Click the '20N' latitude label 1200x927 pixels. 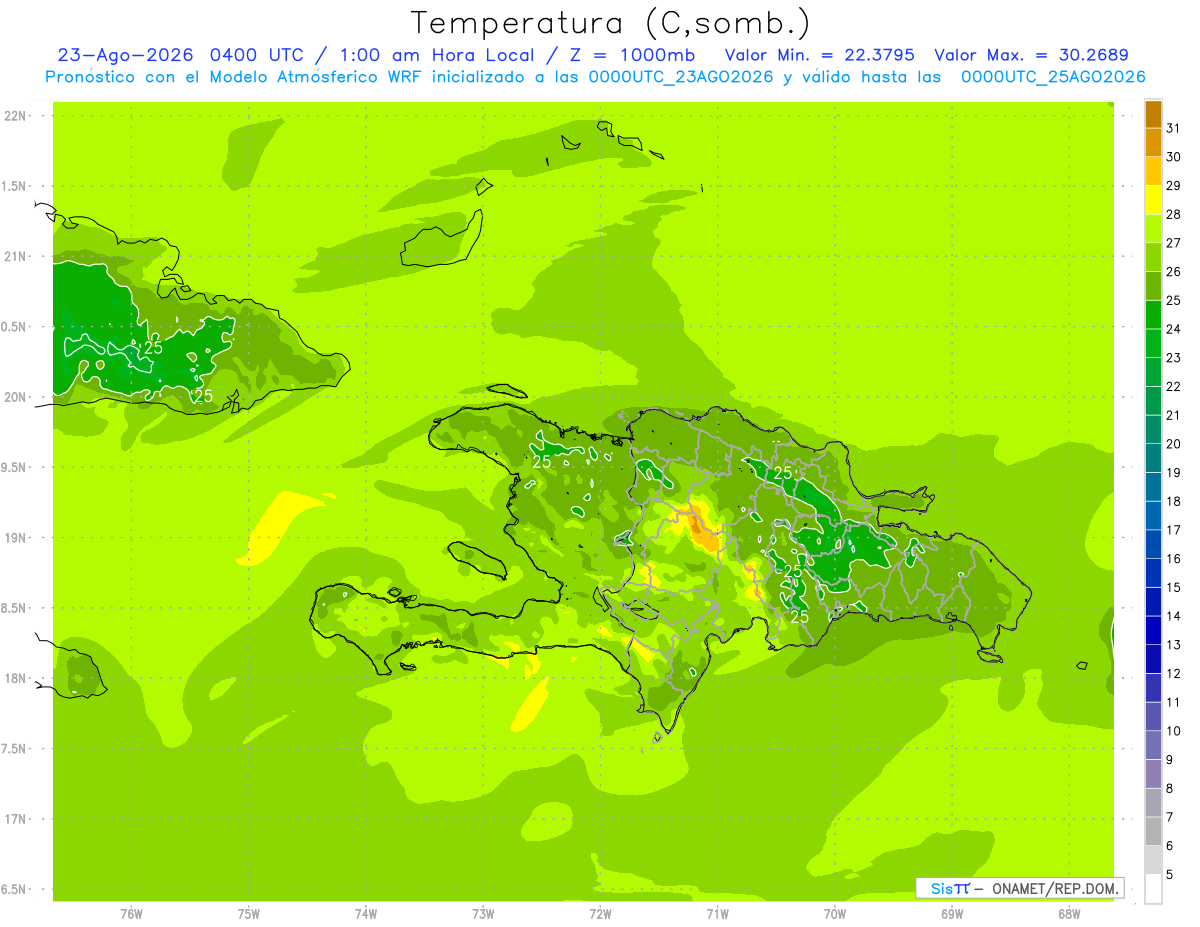pyautogui.click(x=15, y=397)
